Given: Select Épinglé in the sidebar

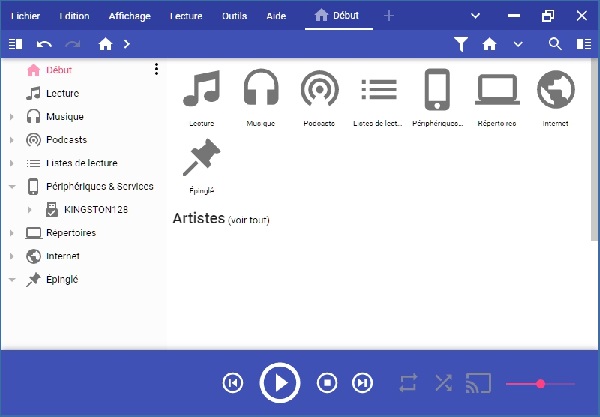Looking at the screenshot, I should (x=62, y=280).
